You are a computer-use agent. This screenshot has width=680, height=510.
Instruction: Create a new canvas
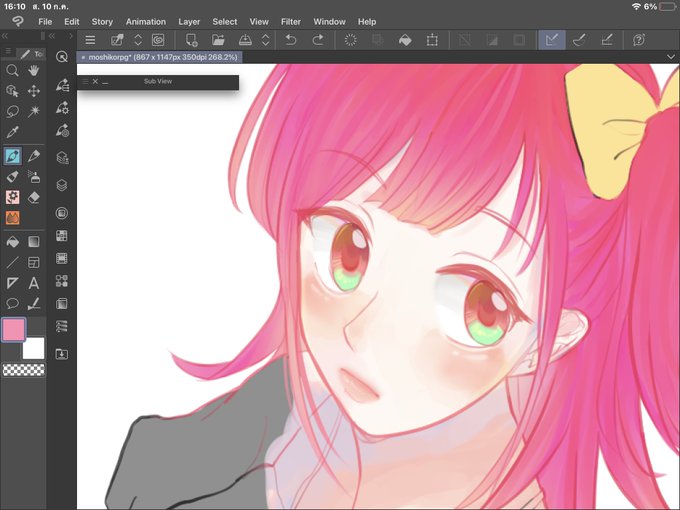coord(191,40)
